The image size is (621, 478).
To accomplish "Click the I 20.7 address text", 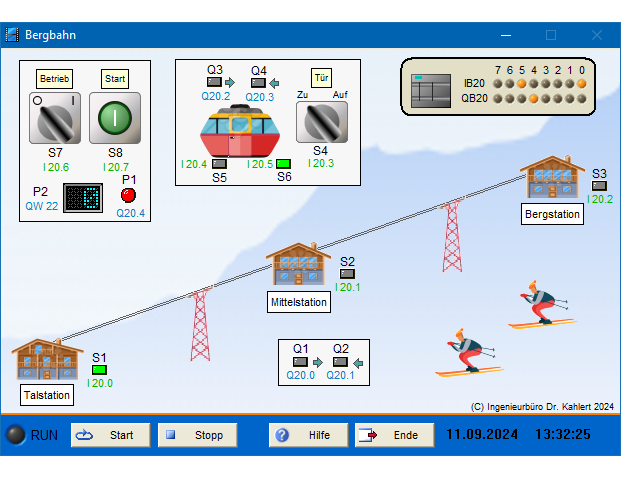I will point(115,167).
